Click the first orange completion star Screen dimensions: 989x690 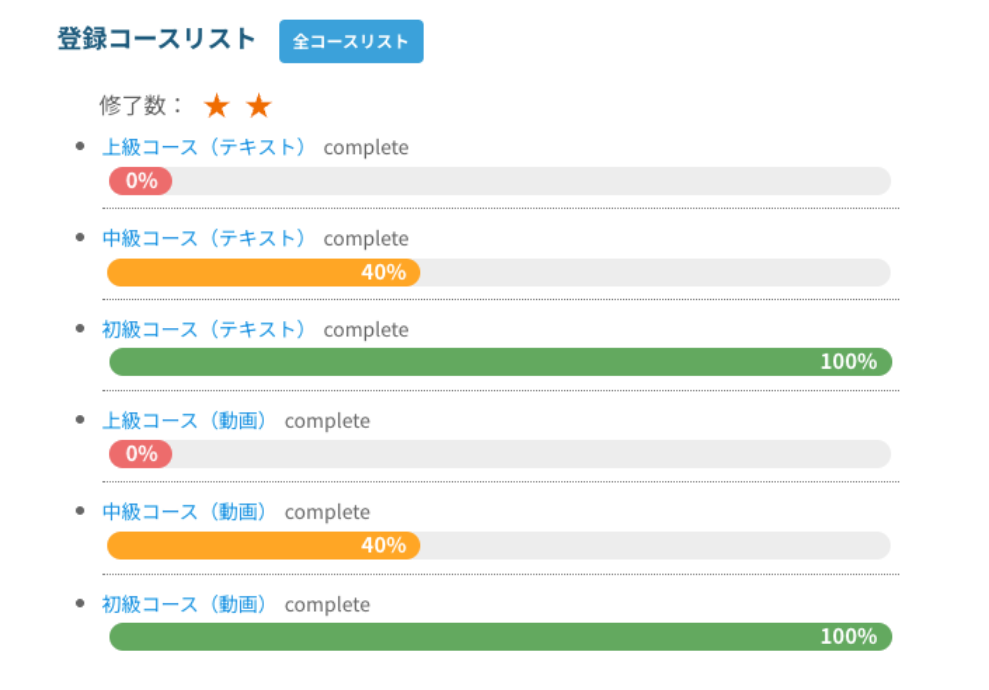tap(216, 106)
